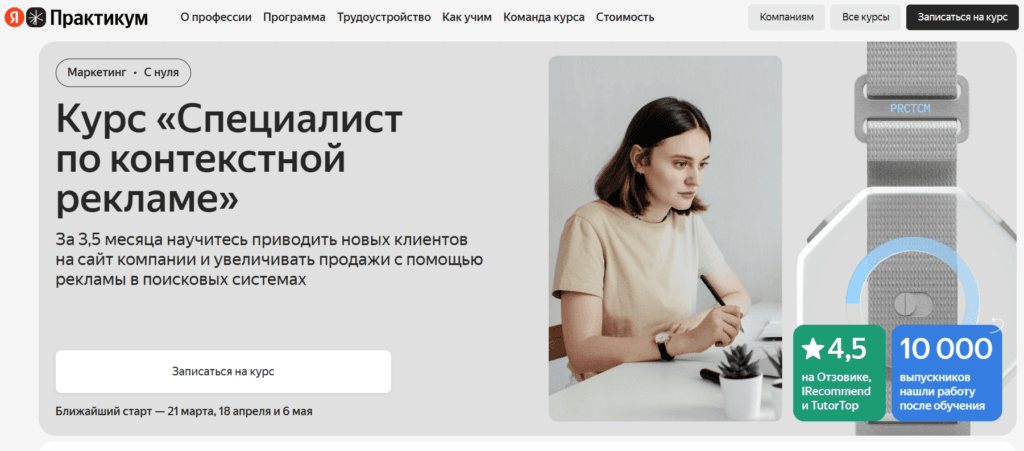
Task: Open the «Команда курса» section
Action: coord(544,18)
